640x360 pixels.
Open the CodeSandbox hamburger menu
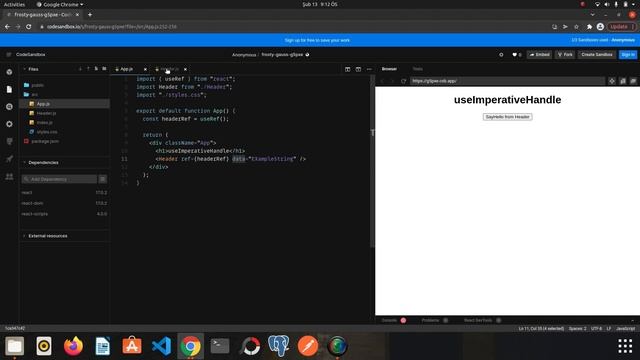pos(9,54)
